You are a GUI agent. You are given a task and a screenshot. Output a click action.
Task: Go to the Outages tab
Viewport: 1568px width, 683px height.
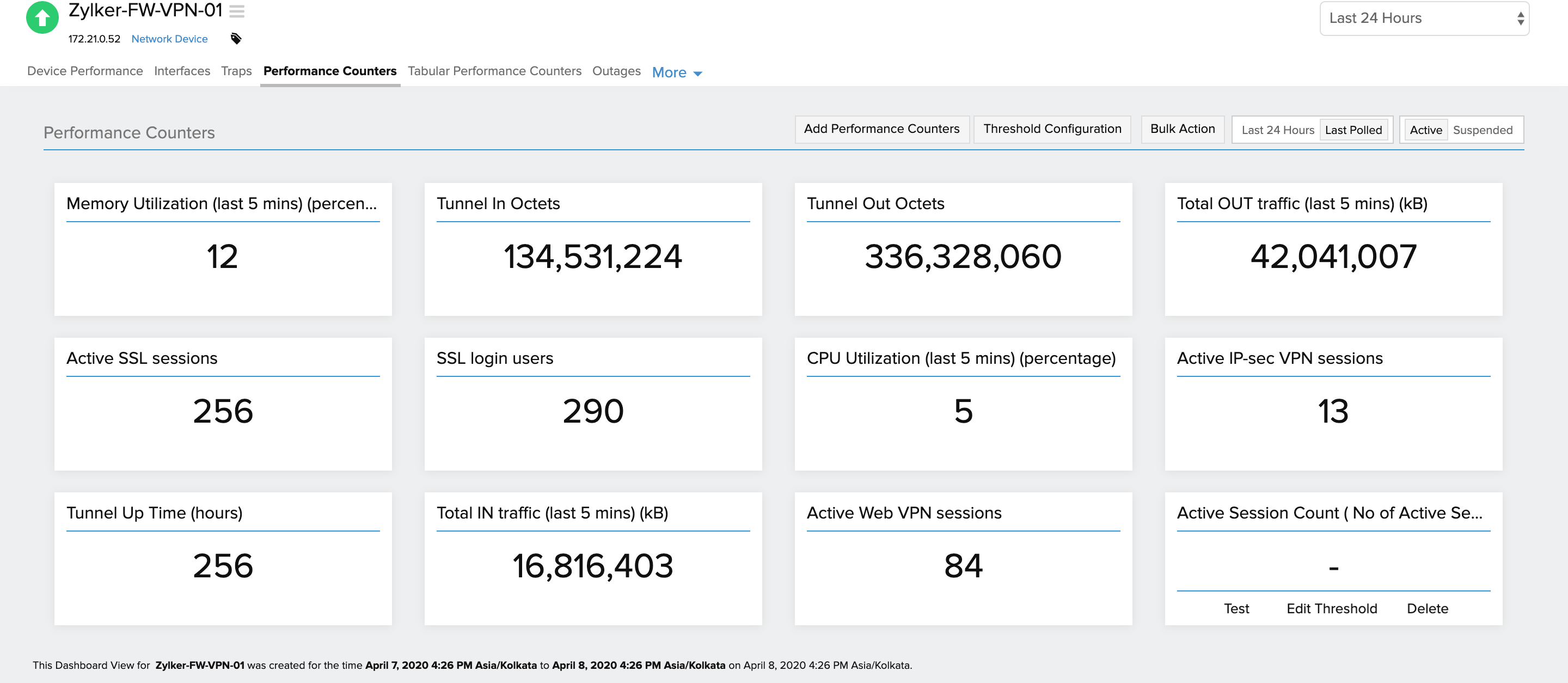click(x=616, y=71)
